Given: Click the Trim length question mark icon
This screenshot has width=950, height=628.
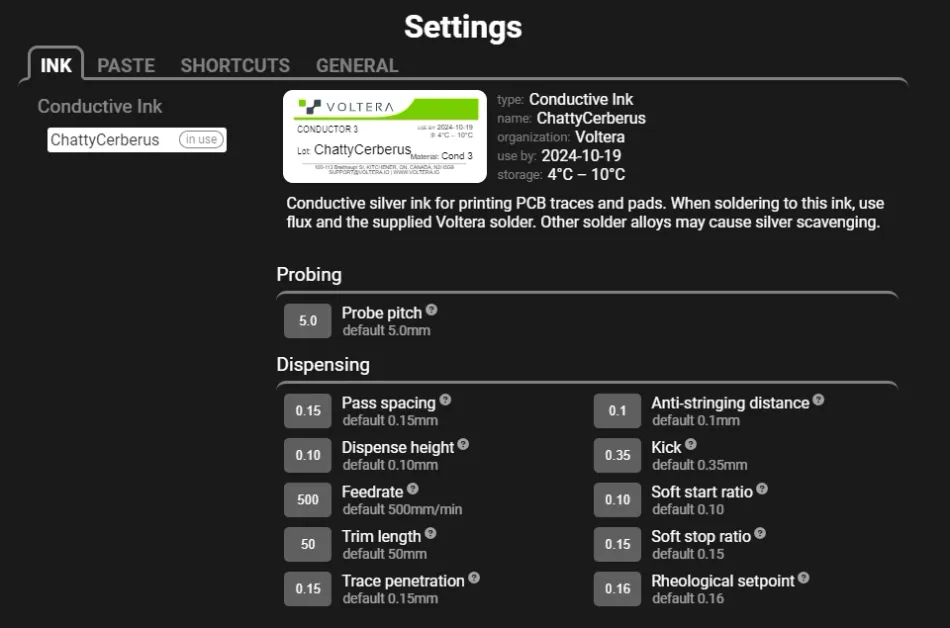Looking at the screenshot, I should pos(431,533).
